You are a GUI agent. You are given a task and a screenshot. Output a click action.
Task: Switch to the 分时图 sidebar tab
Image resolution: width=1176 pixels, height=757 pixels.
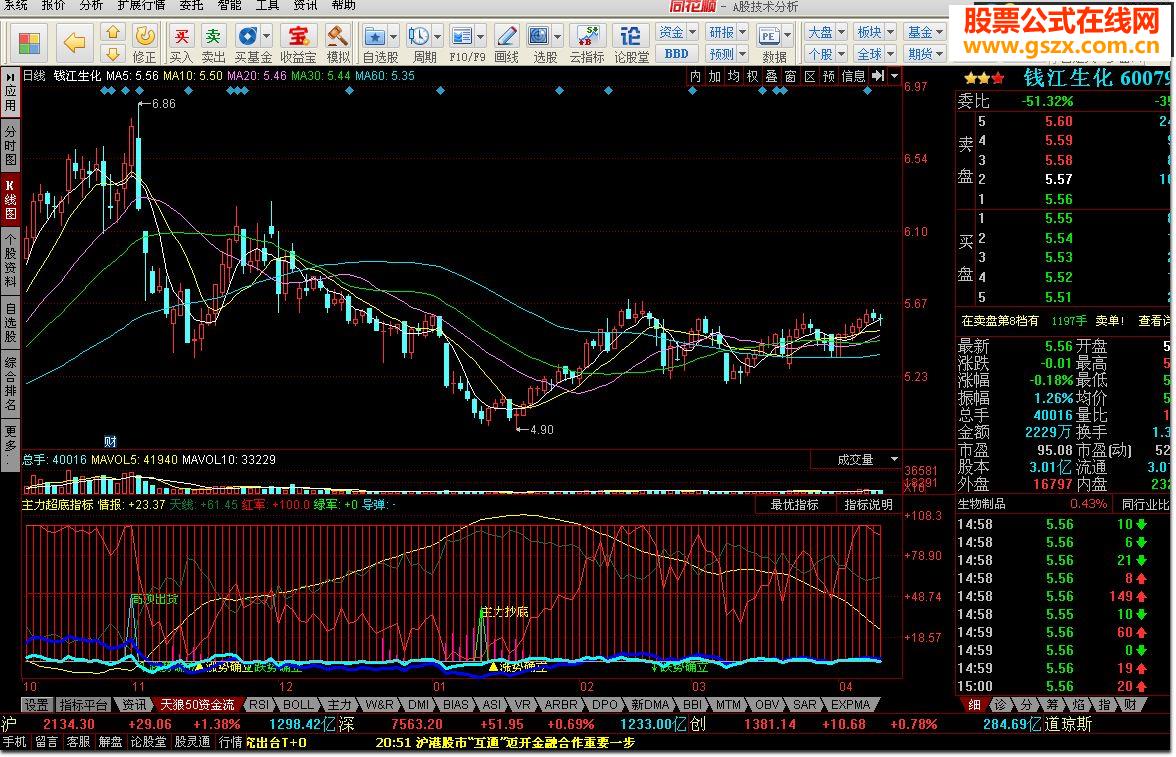pos(10,145)
